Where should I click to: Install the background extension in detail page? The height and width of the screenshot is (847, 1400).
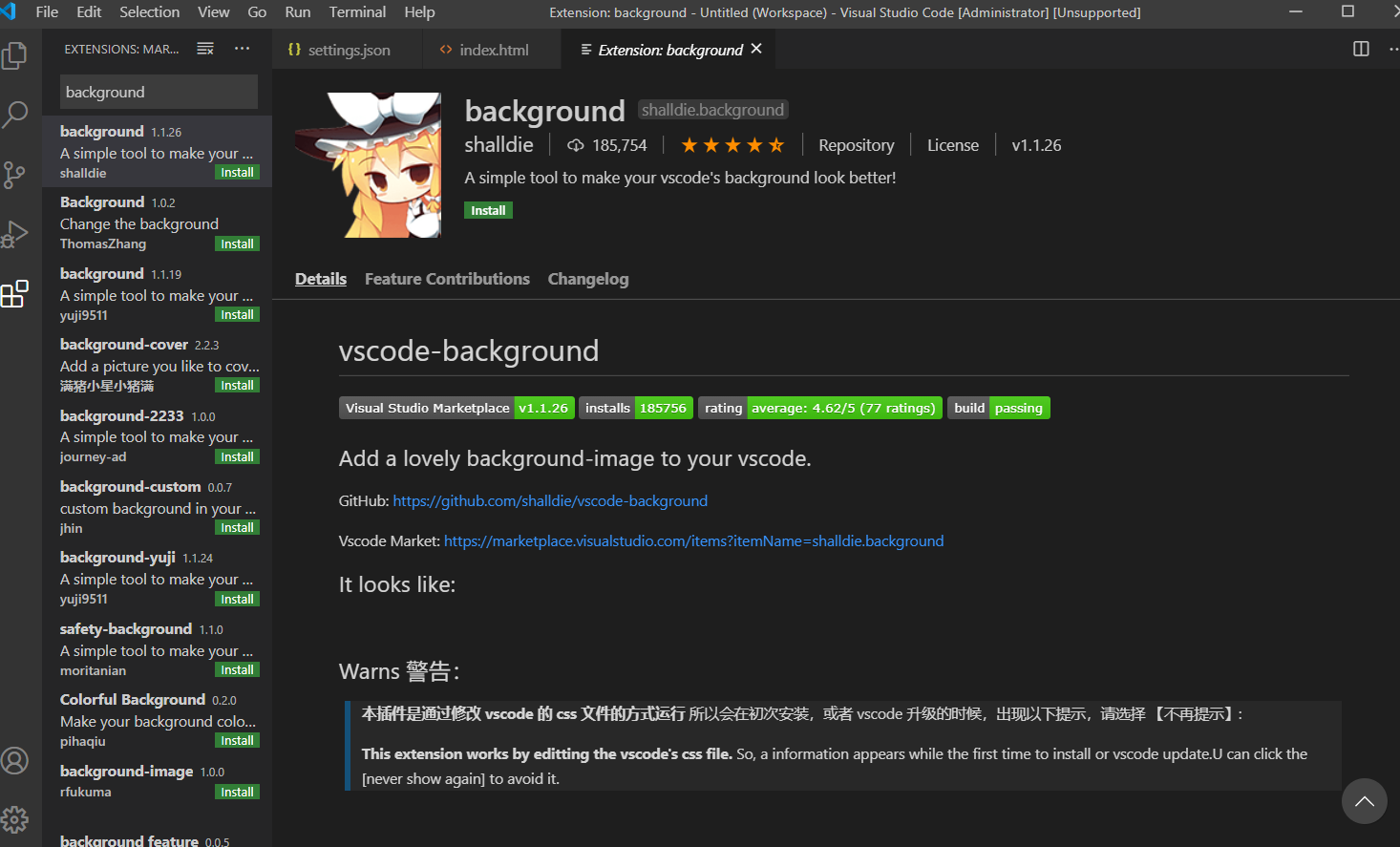click(x=488, y=210)
